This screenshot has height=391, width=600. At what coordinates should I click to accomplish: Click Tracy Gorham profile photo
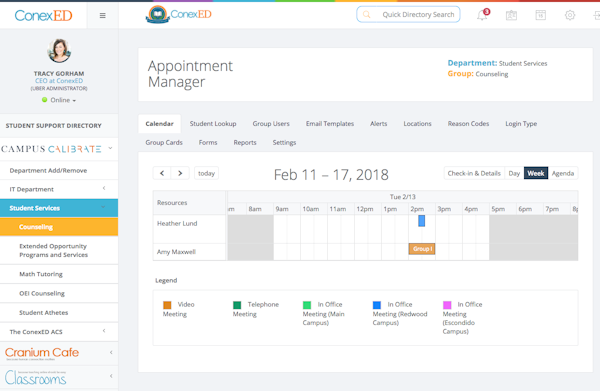(x=59, y=51)
